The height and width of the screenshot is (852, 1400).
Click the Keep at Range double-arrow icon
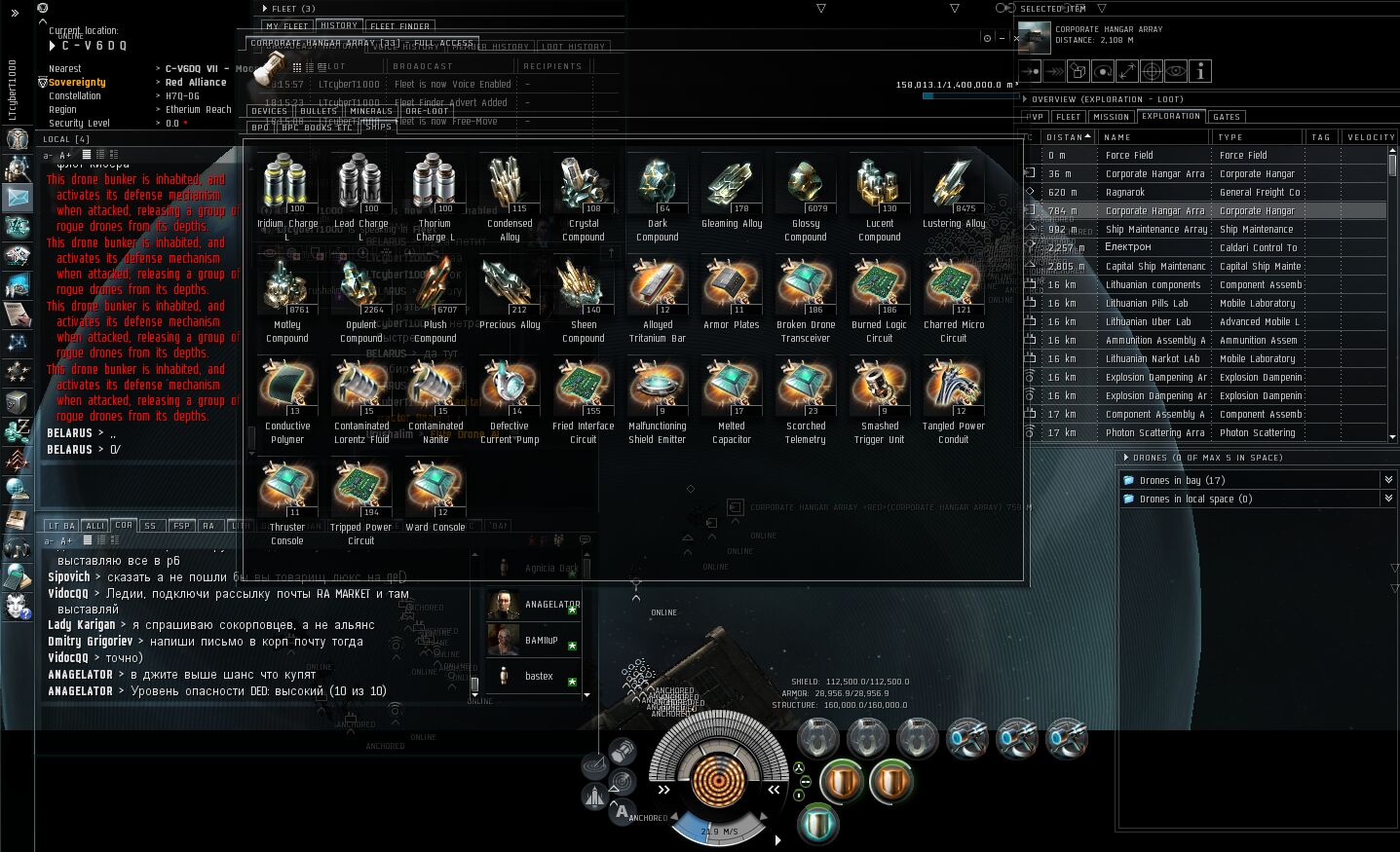[x=1126, y=71]
